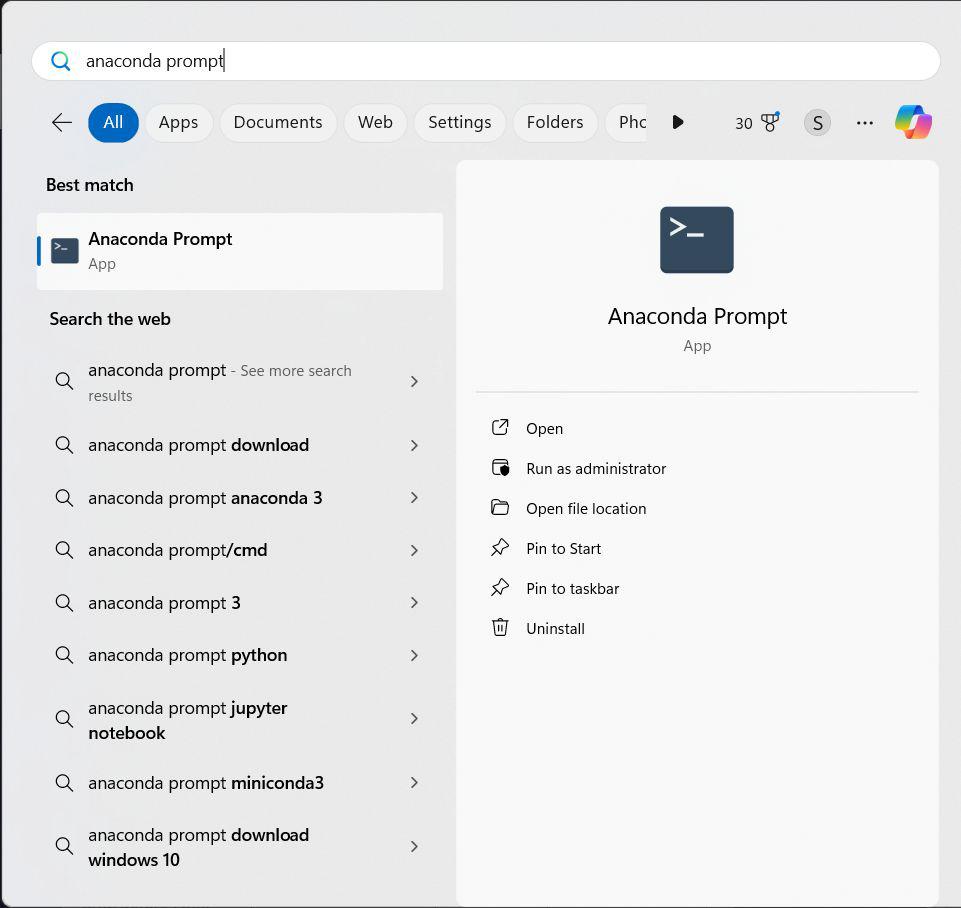The height and width of the screenshot is (908, 961).
Task: Expand the 'anaconda prompt download' suggestion chevron
Action: (414, 445)
